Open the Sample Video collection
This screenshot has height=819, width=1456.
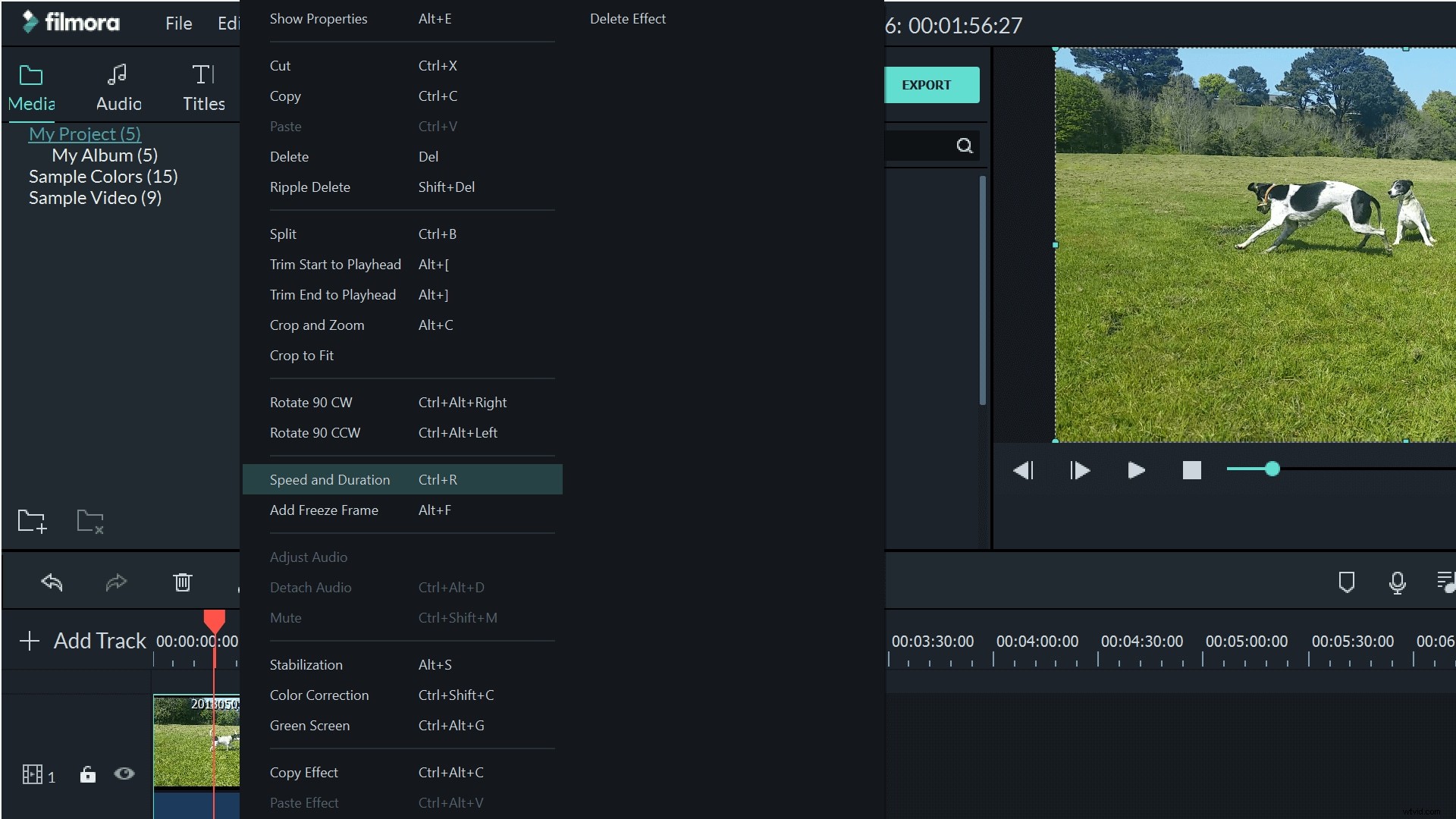click(95, 198)
